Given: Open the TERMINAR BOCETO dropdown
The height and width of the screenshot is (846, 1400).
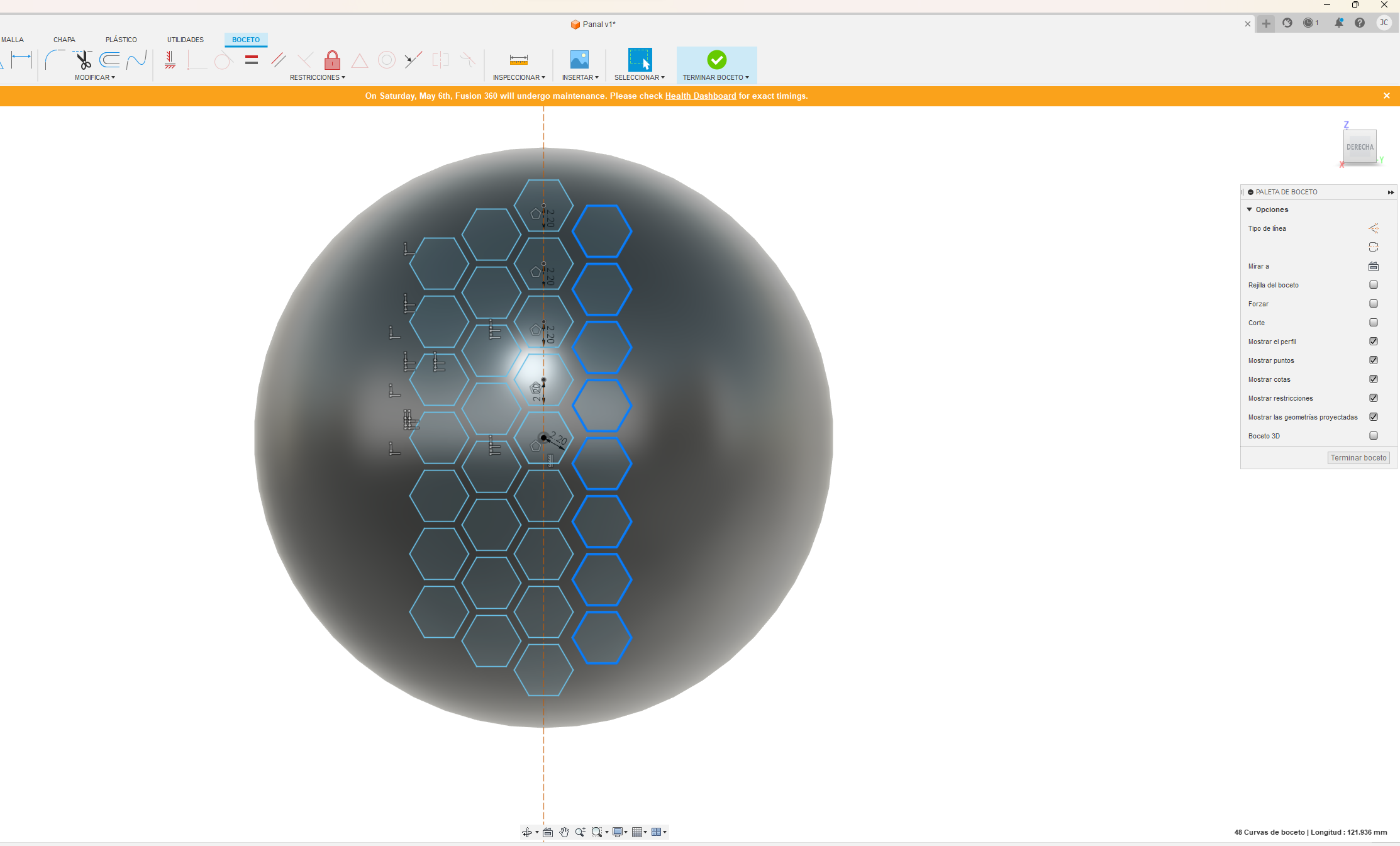Looking at the screenshot, I should coord(716,77).
